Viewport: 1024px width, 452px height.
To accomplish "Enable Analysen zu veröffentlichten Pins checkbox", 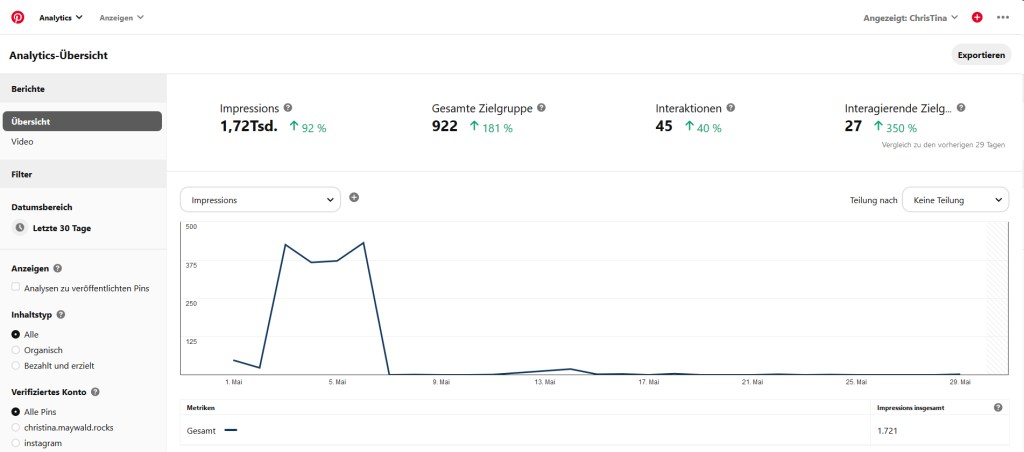I will click(x=15, y=288).
